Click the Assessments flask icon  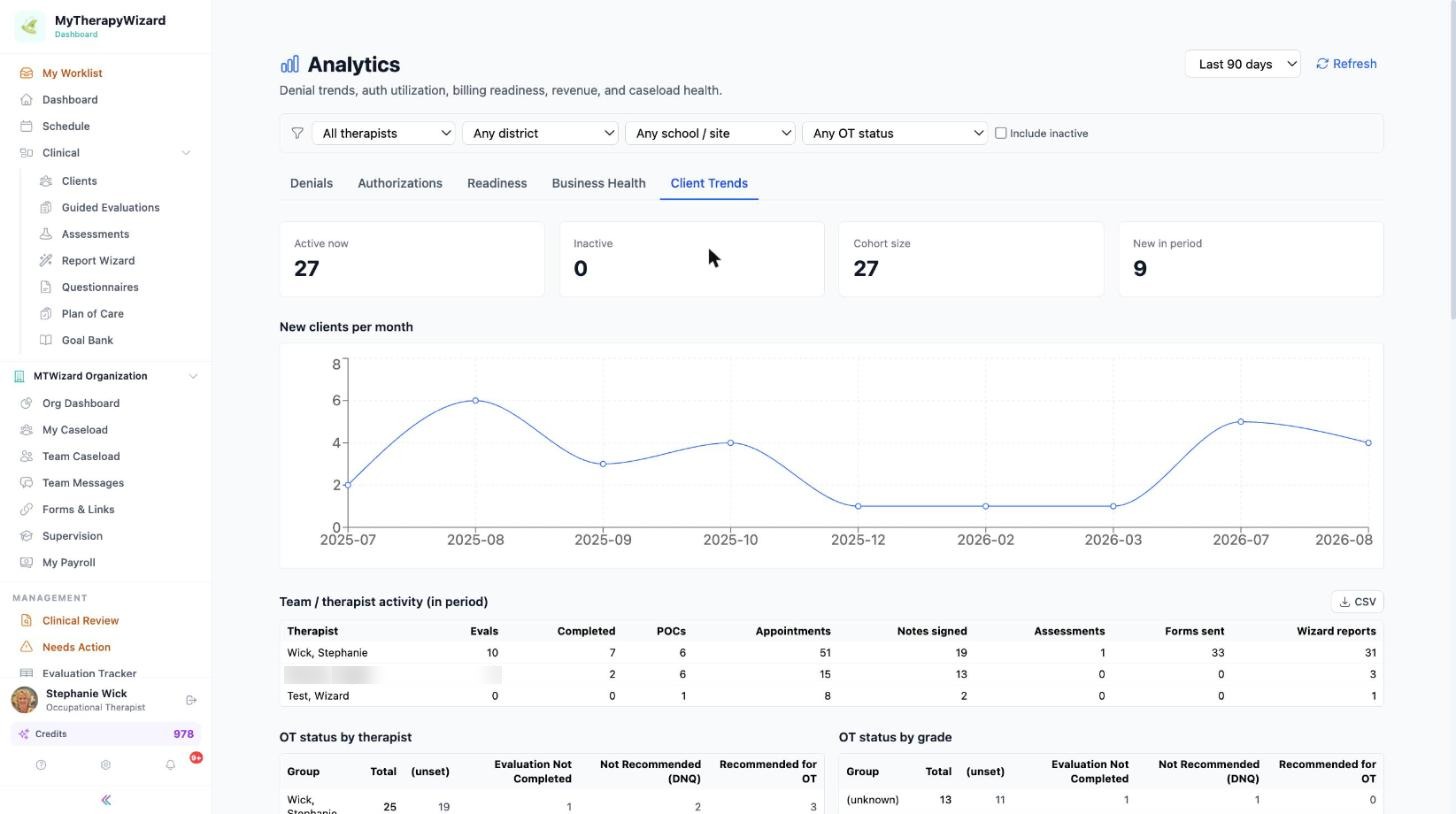coord(46,234)
